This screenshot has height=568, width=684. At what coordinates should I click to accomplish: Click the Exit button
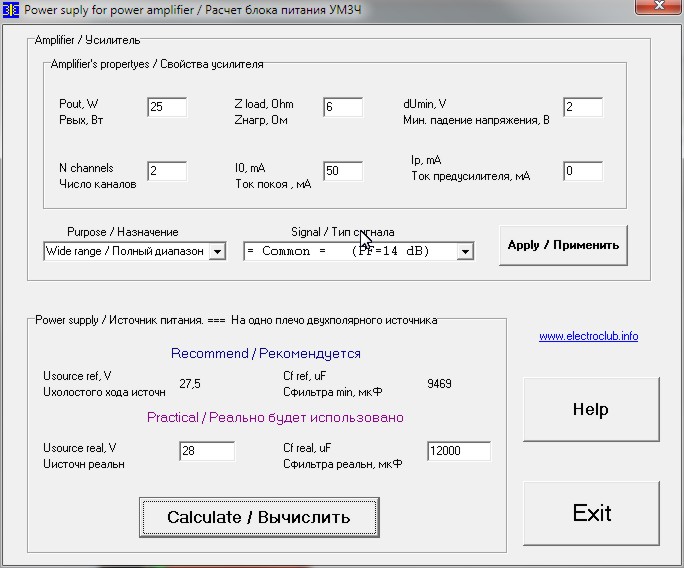tap(591, 513)
